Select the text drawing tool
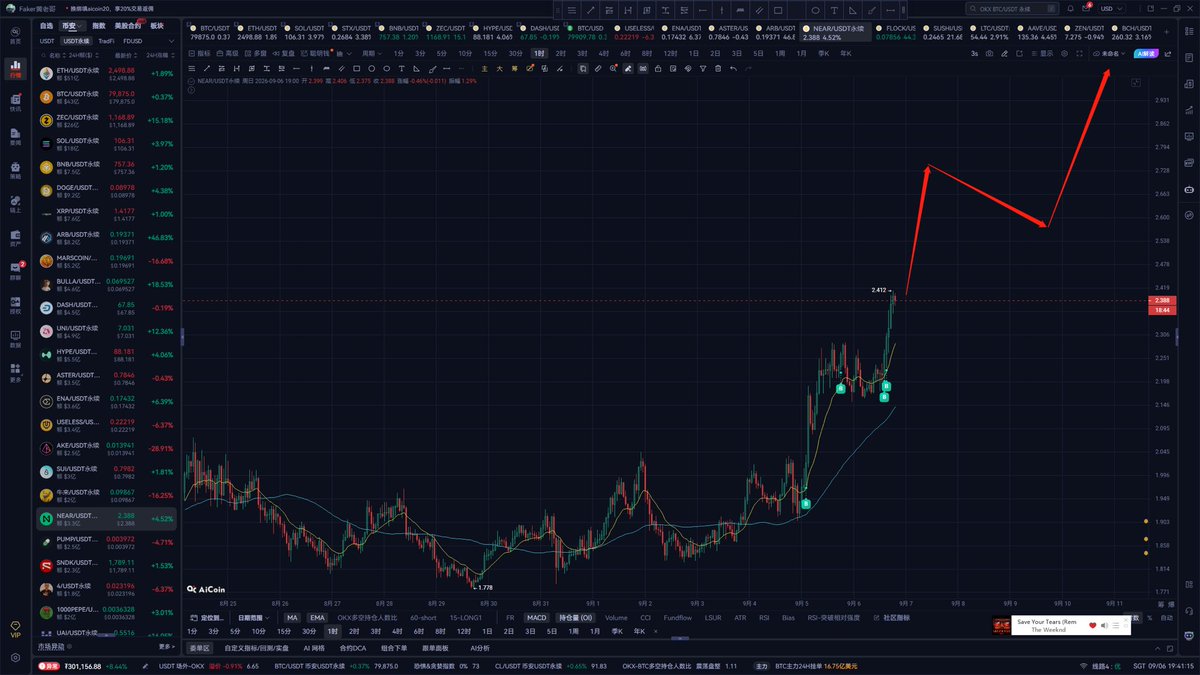The image size is (1200, 675). click(402, 68)
